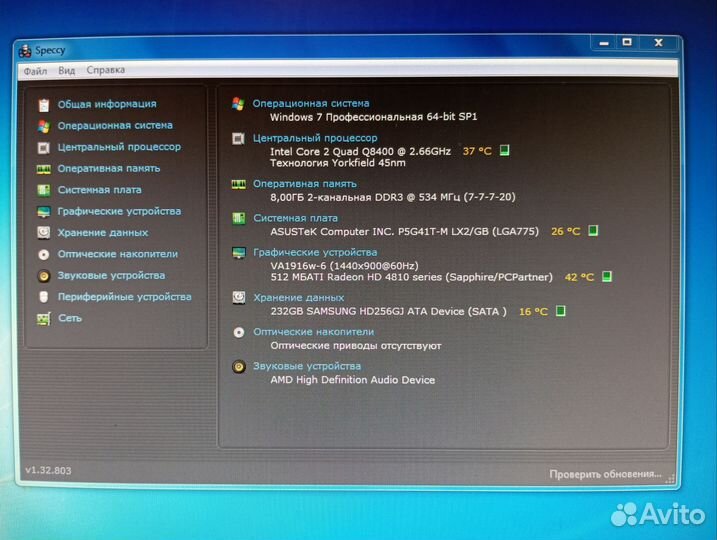
Task: Click the speaker icon in summary pane
Action: pos(239,367)
